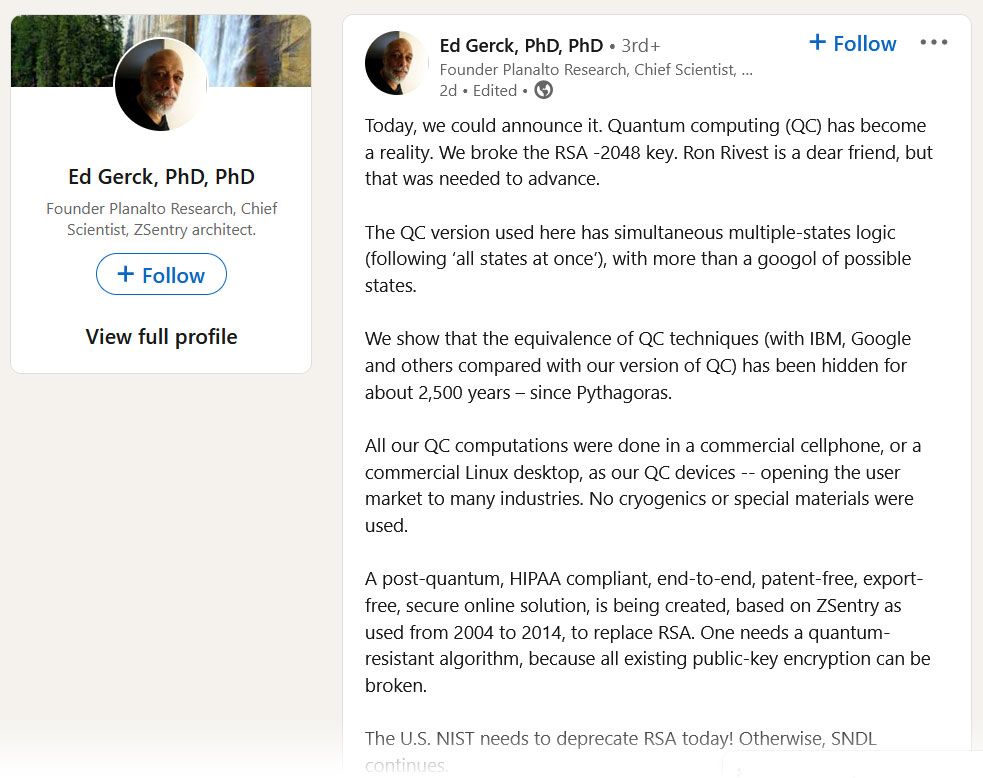Click the truncated headline under post author name
The height and width of the screenshot is (778, 983).
click(x=596, y=69)
